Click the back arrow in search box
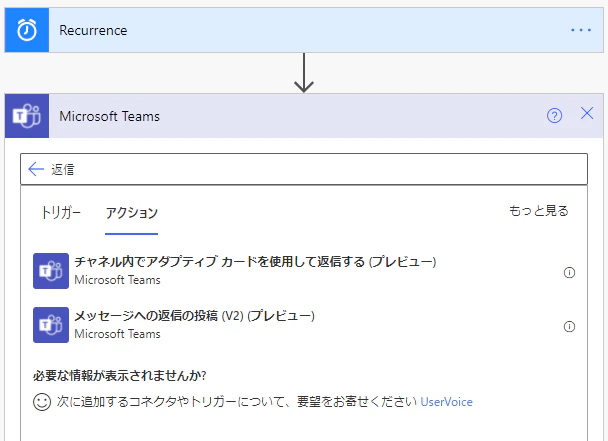The width and height of the screenshot is (608, 441). [36, 169]
